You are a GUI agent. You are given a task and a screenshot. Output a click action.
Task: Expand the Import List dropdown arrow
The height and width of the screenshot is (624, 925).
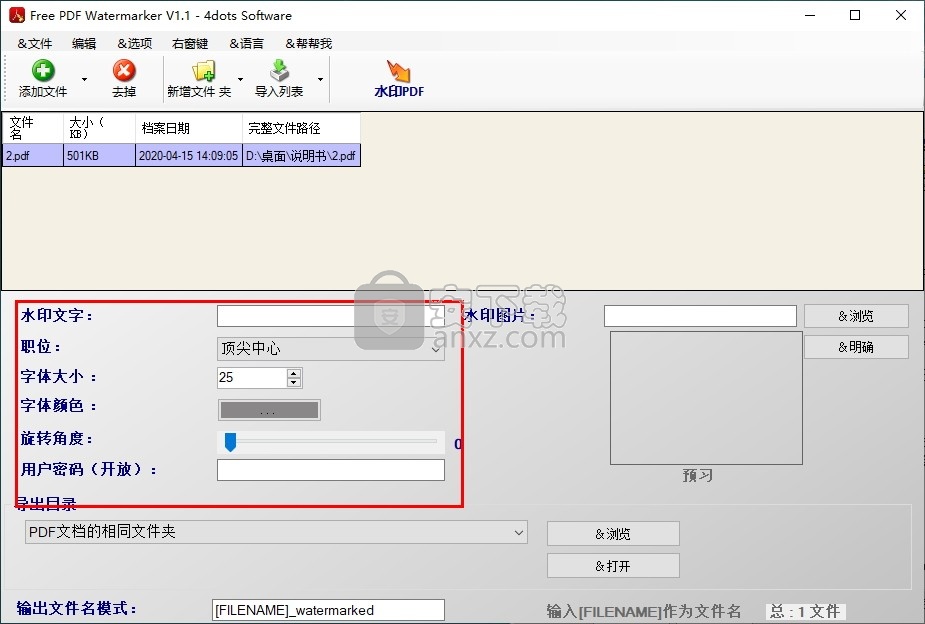[320, 79]
